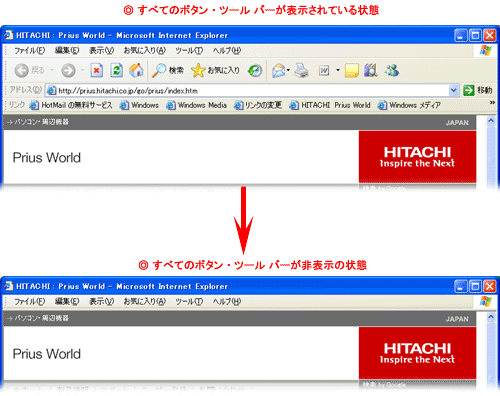The width and height of the screenshot is (500, 396).
Task: Click the Stop (red X) toolbar icon
Action: click(x=97, y=70)
